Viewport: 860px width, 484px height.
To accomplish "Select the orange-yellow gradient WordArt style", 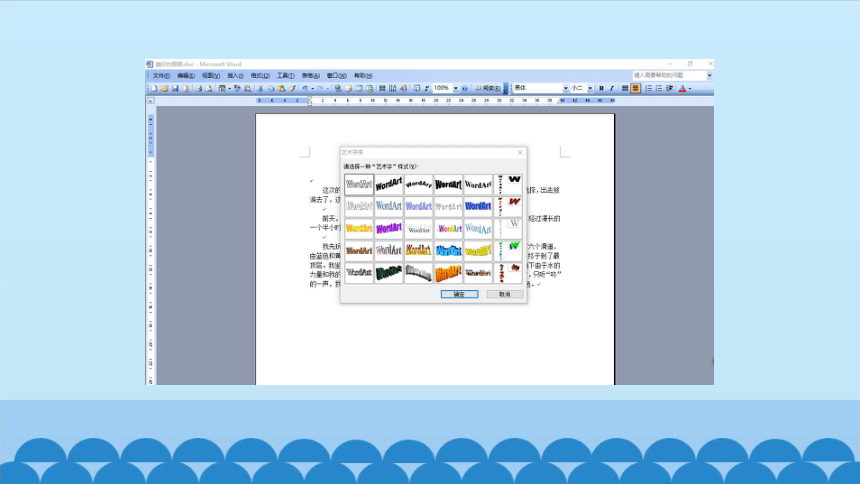I will coord(359,229).
